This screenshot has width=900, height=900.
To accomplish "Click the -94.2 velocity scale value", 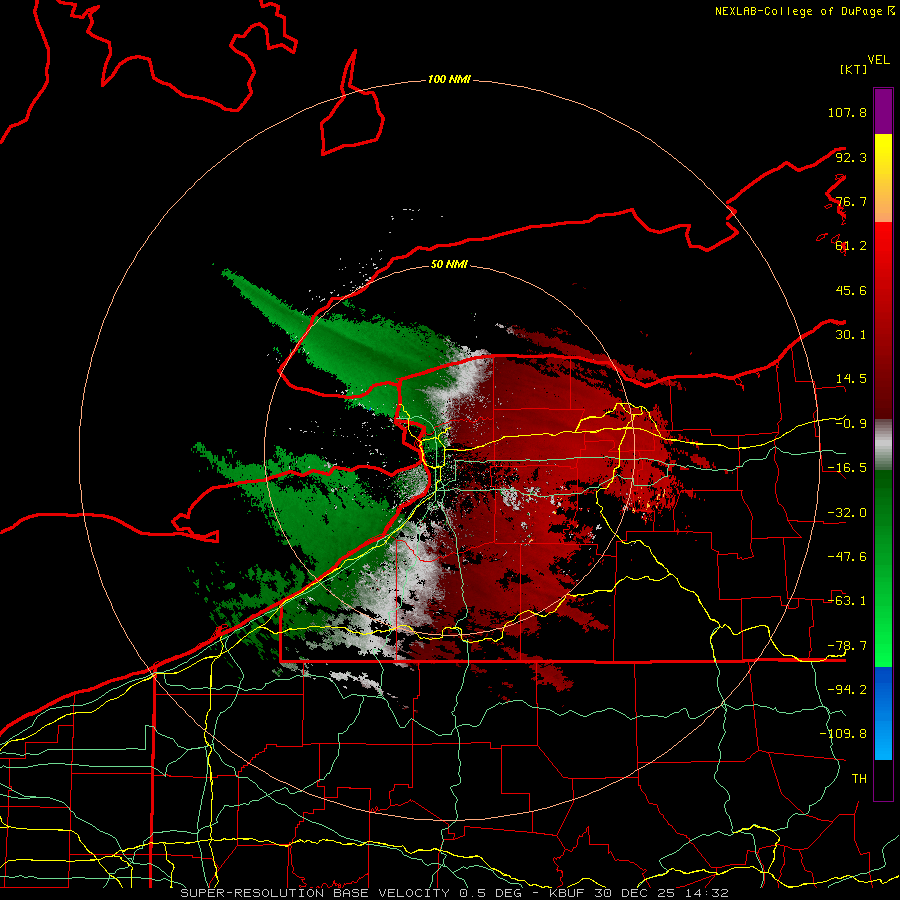I will 847,690.
